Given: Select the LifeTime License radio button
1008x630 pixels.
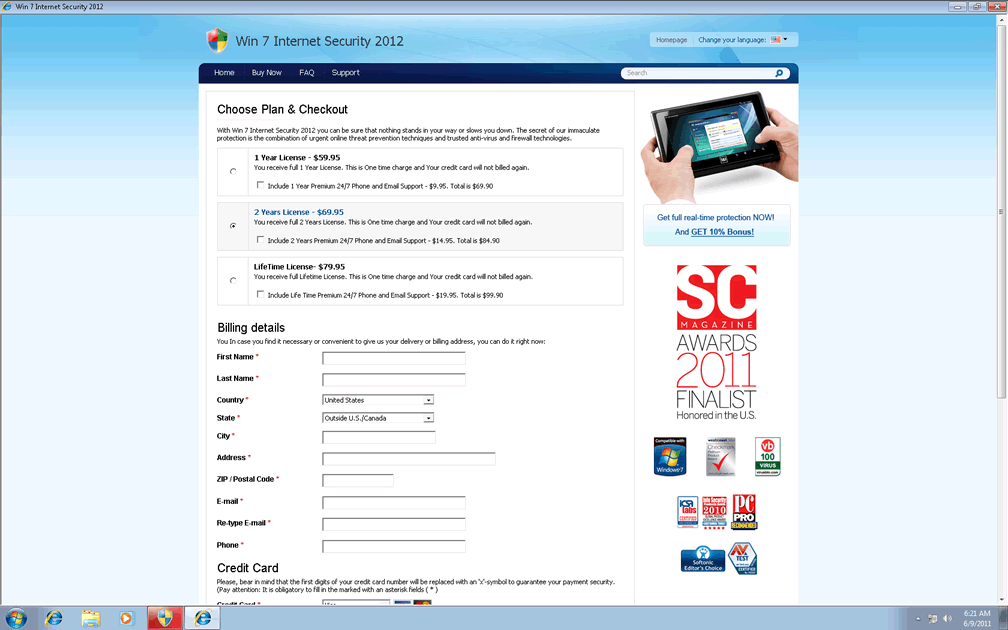Looking at the screenshot, I should [x=233, y=280].
